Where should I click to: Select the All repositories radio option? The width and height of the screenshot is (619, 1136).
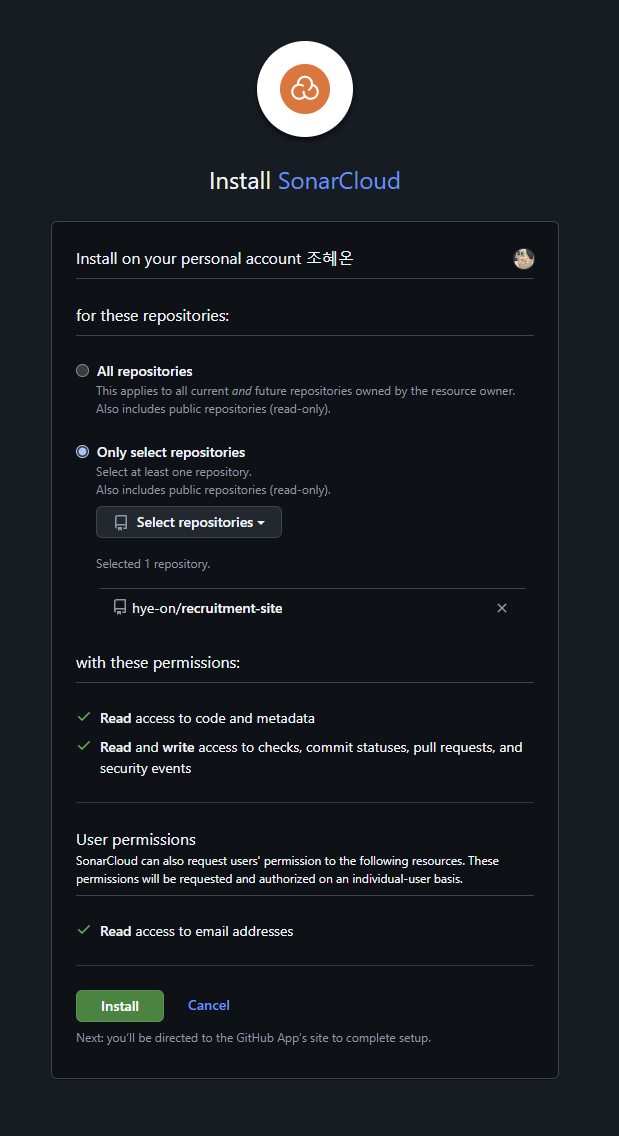tap(83, 371)
